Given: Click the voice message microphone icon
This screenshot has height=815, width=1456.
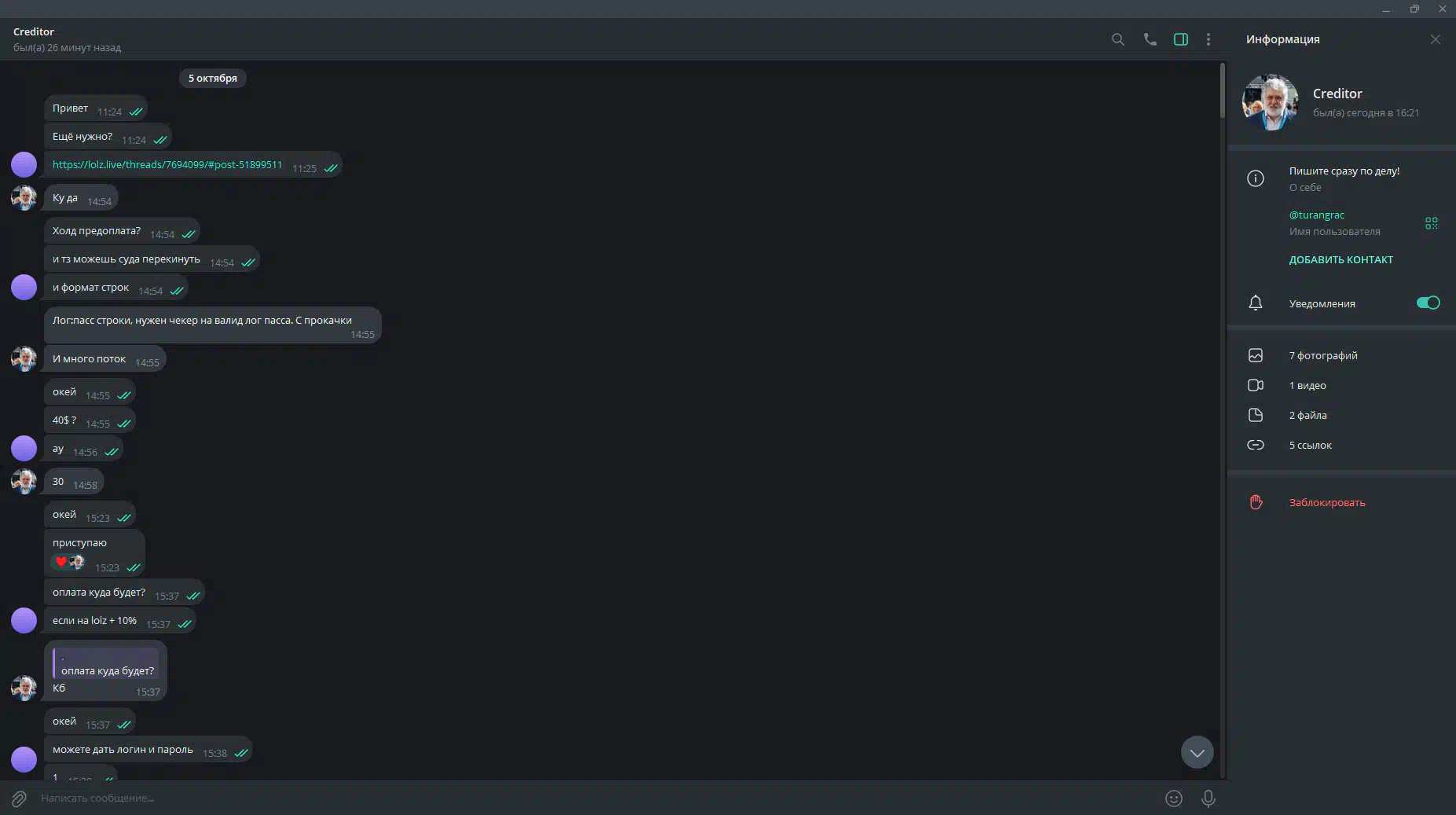Looking at the screenshot, I should pos(1208,798).
